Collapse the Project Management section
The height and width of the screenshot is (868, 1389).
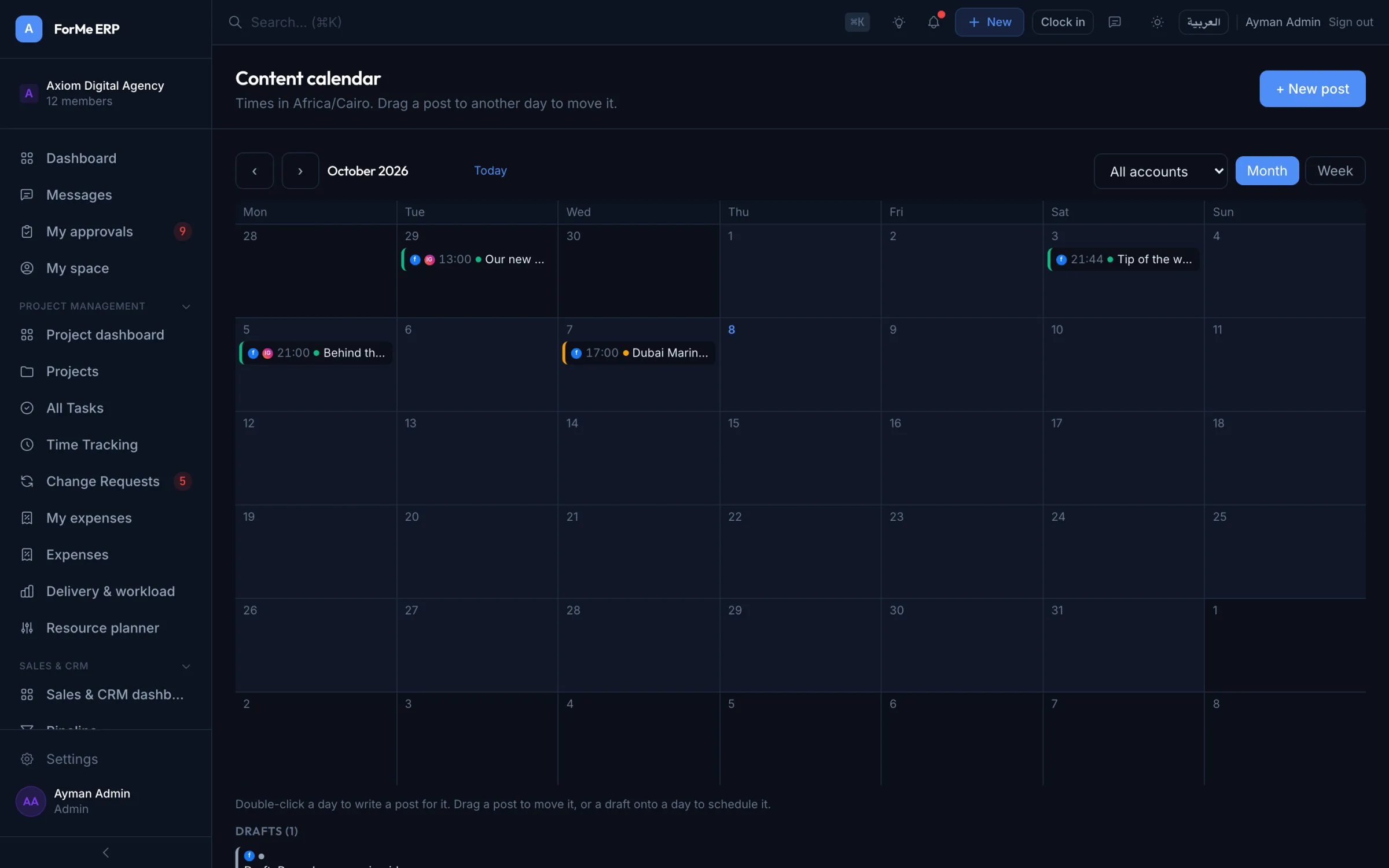click(186, 306)
